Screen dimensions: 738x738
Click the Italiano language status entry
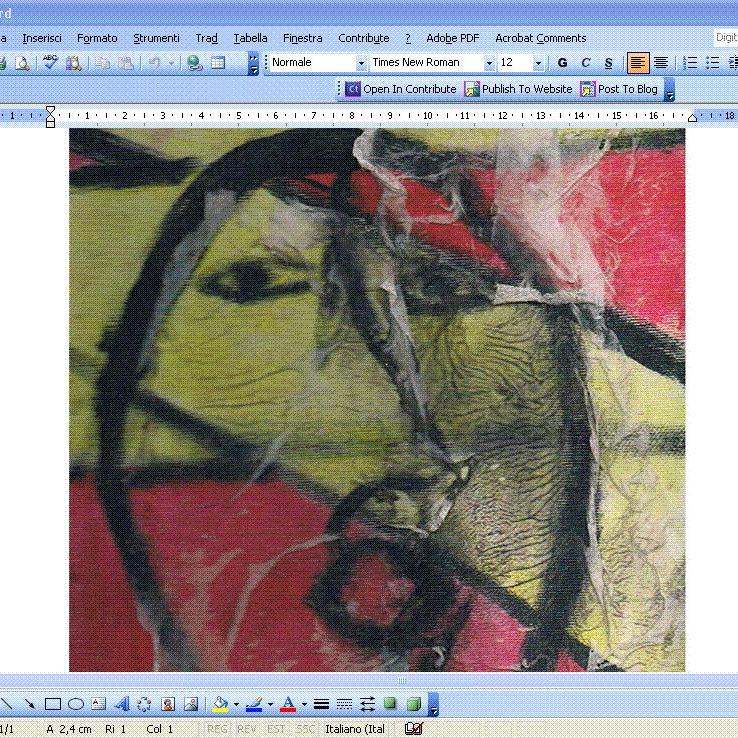pyautogui.click(x=355, y=729)
